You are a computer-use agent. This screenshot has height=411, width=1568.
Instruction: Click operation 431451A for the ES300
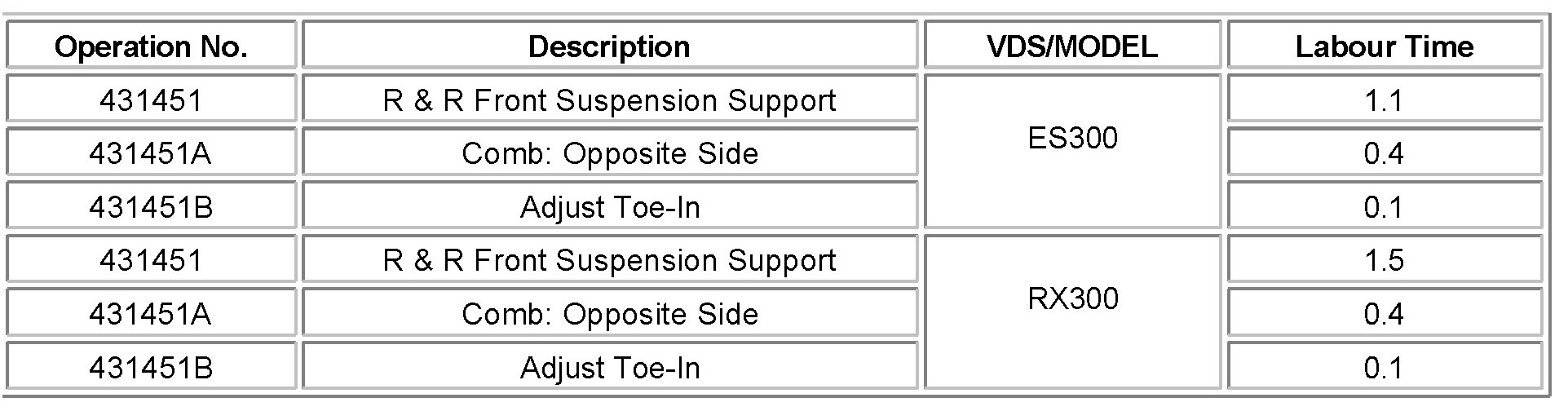(151, 153)
